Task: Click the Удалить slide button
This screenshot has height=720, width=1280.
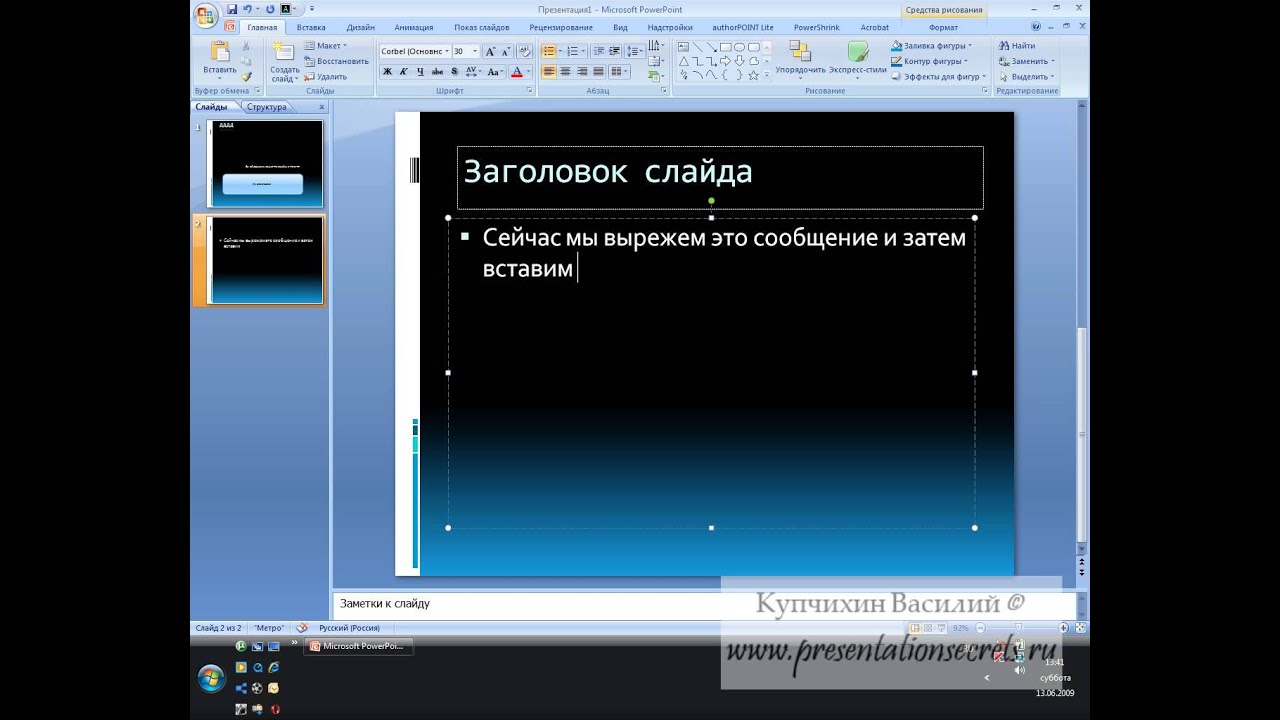Action: 326,77
